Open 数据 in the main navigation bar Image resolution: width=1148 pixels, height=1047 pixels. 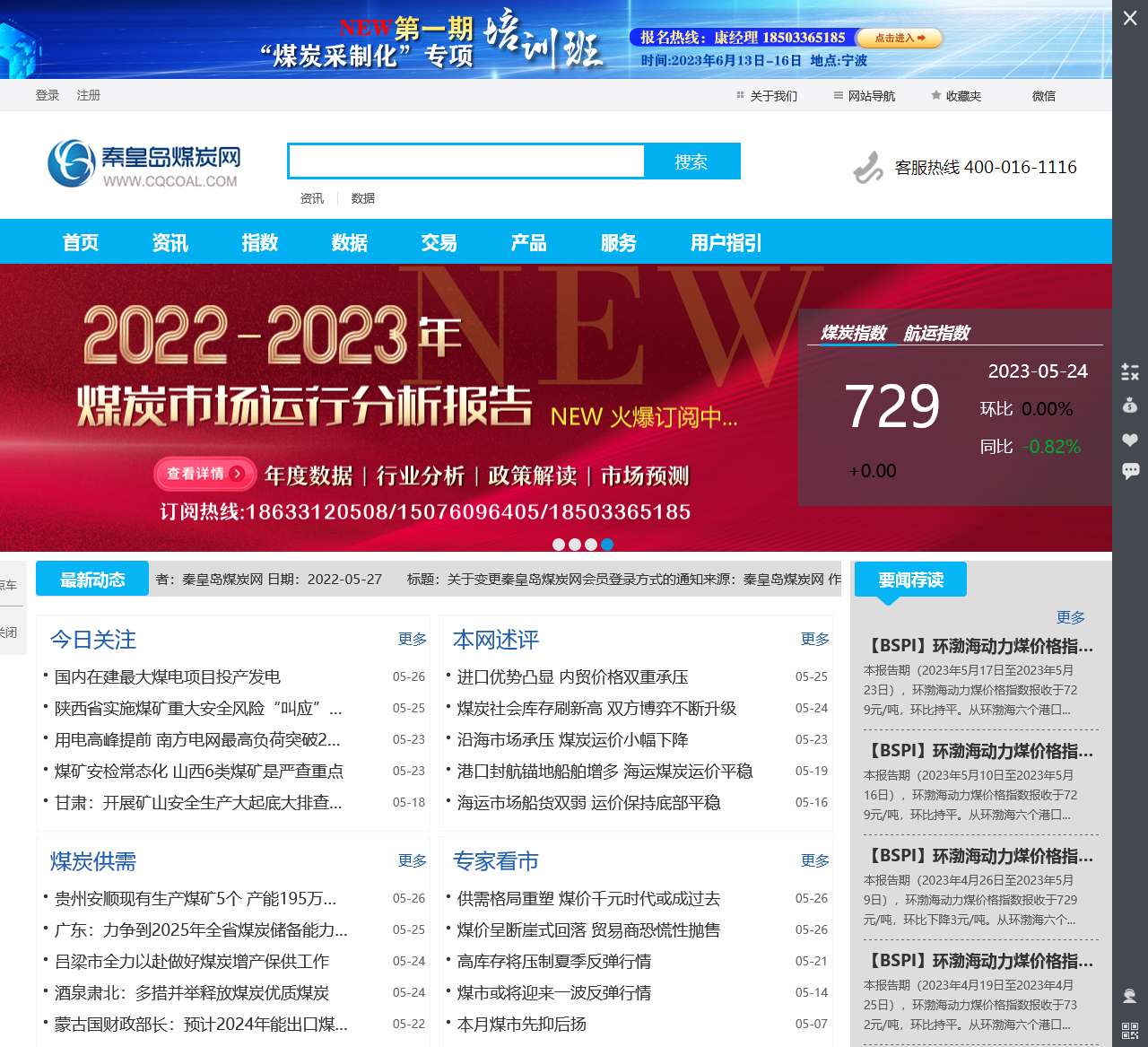tap(350, 242)
